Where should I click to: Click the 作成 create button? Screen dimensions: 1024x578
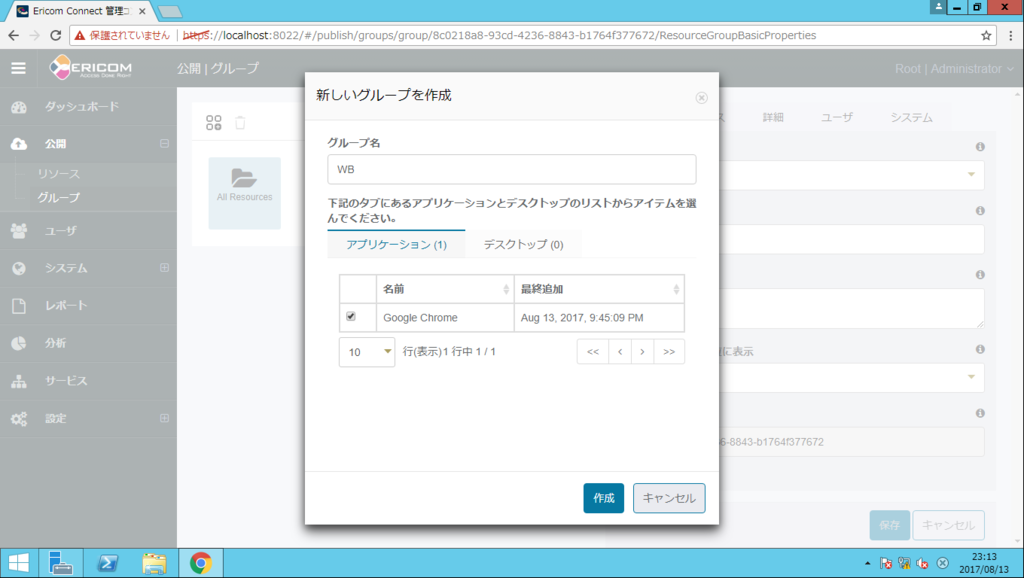(603, 497)
